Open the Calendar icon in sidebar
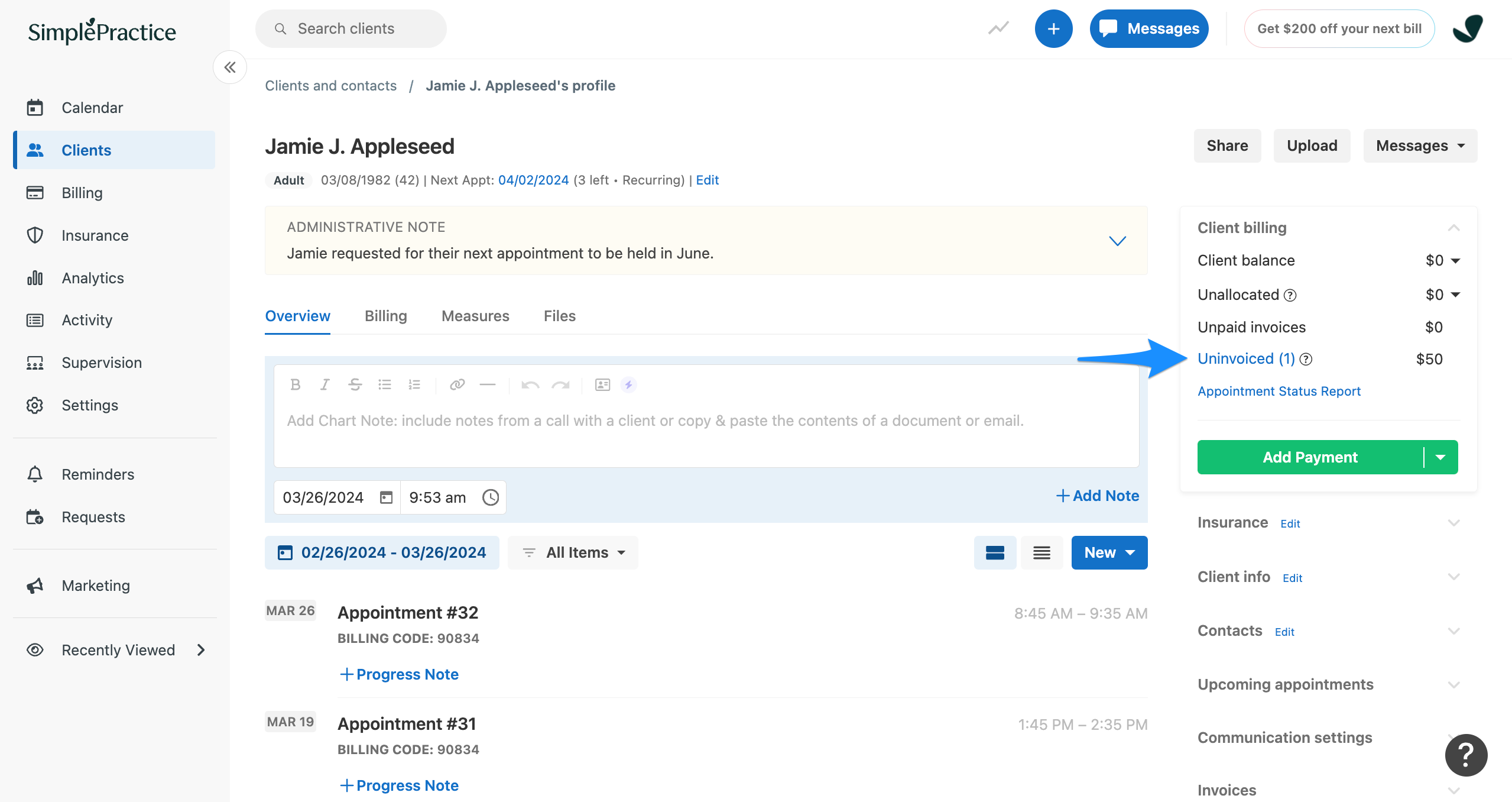Image resolution: width=1512 pixels, height=802 pixels. point(35,108)
